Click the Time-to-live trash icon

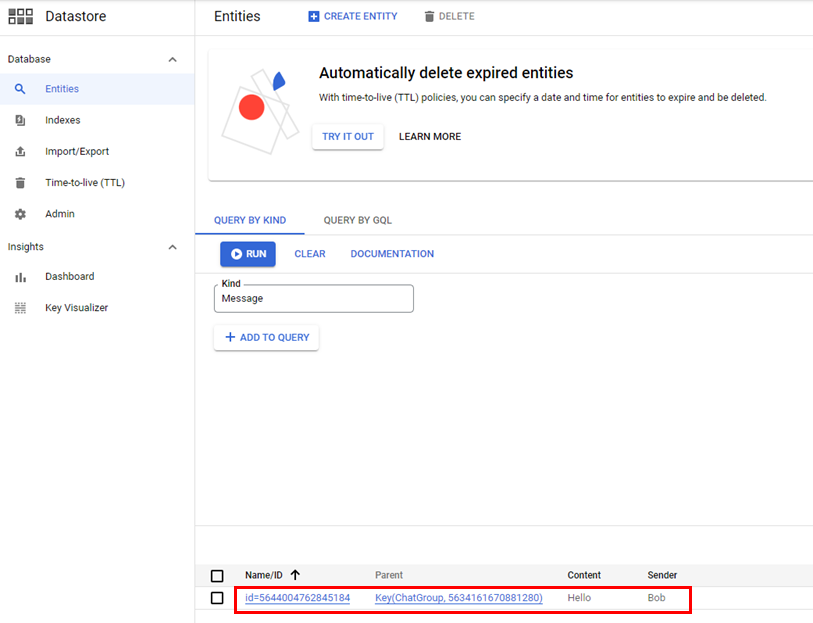pyautogui.click(x=20, y=183)
